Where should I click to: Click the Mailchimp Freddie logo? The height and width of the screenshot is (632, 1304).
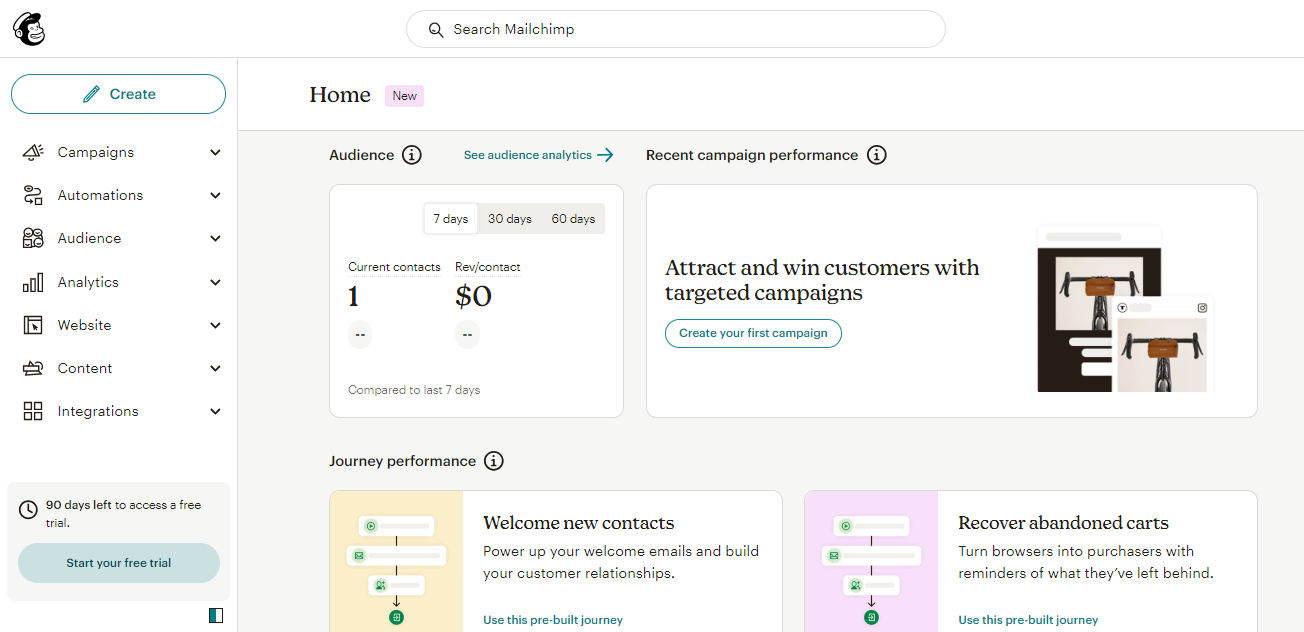point(29,29)
